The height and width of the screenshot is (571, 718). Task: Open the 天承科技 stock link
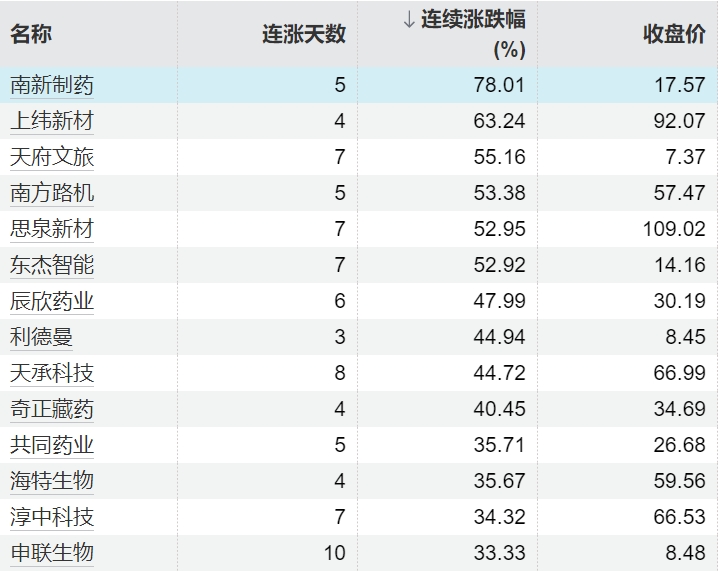(52, 373)
